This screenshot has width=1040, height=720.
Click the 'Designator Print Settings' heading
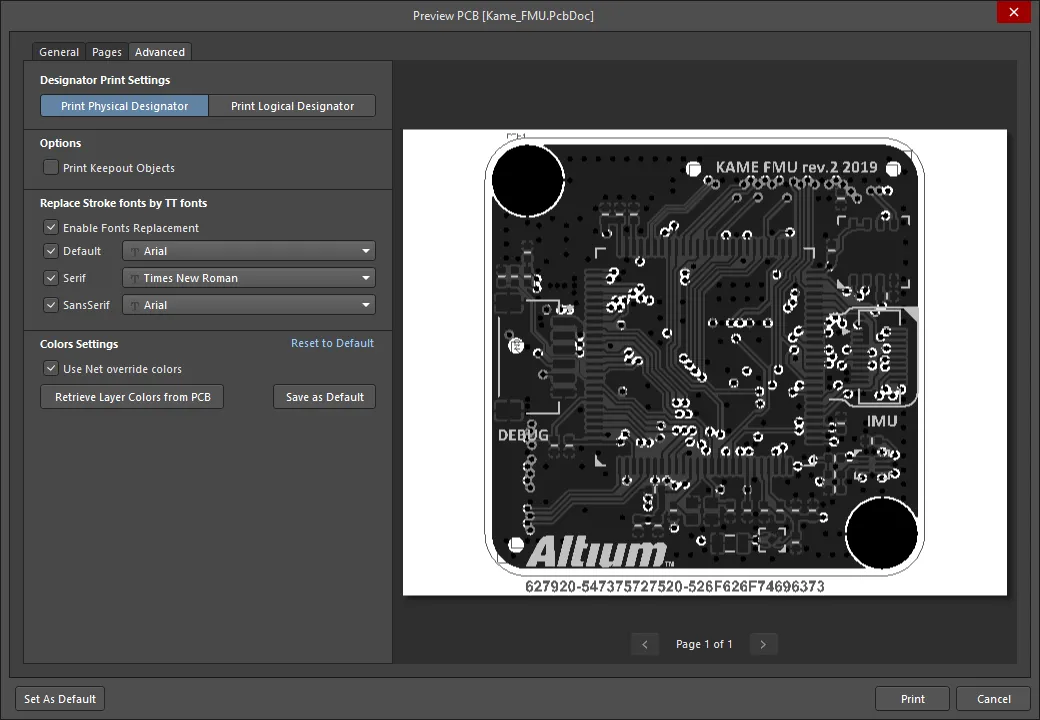coord(105,80)
